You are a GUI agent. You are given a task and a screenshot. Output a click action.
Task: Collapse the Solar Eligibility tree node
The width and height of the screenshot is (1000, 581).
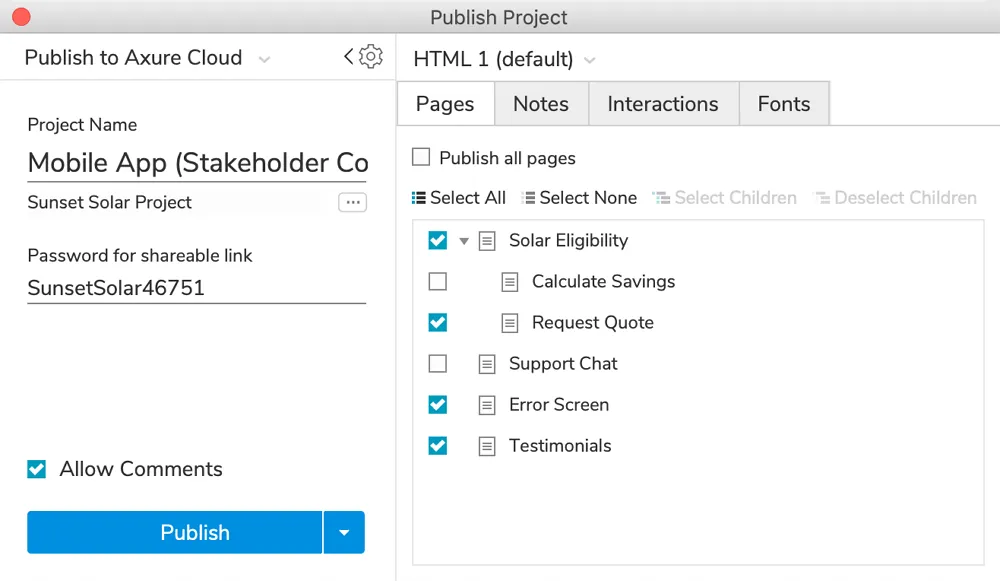tap(464, 241)
